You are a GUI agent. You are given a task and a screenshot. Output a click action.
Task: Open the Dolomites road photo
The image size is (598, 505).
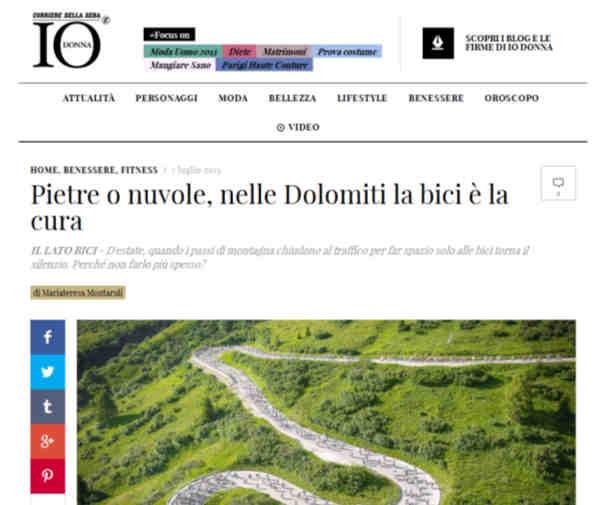click(326, 412)
